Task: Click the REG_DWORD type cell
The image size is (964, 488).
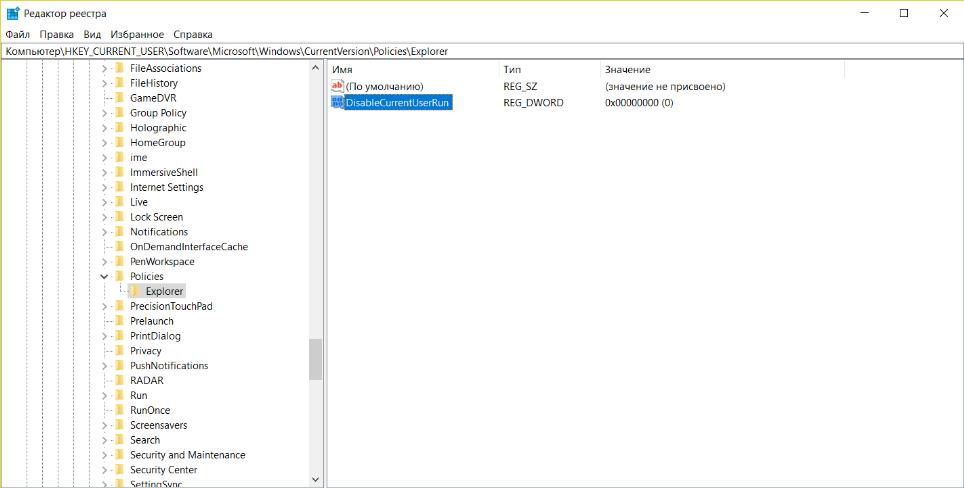Action: click(x=533, y=103)
